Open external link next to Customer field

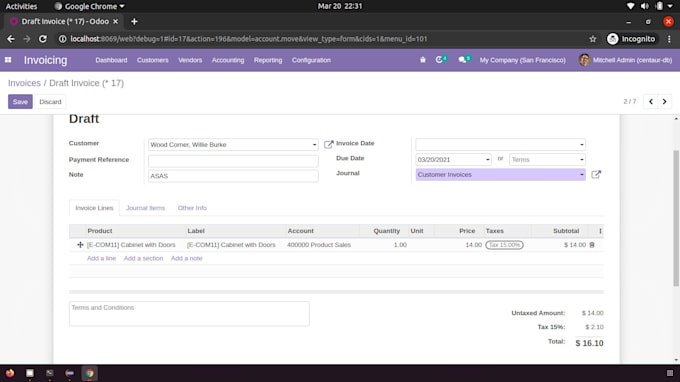pos(328,144)
